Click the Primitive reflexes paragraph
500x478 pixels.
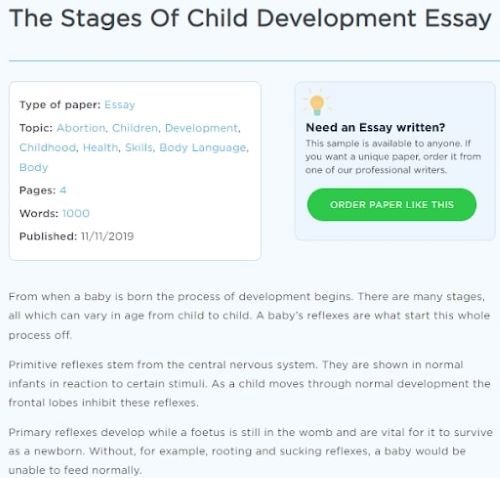click(x=249, y=384)
